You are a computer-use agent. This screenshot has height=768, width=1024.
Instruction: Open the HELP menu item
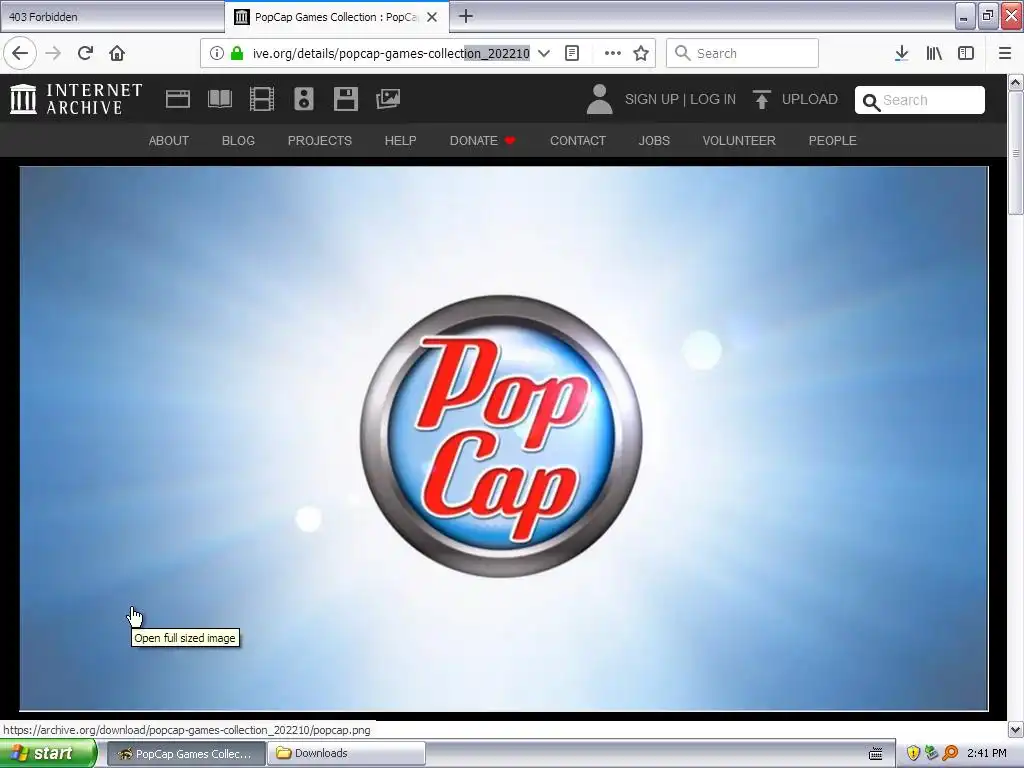pyautogui.click(x=400, y=140)
